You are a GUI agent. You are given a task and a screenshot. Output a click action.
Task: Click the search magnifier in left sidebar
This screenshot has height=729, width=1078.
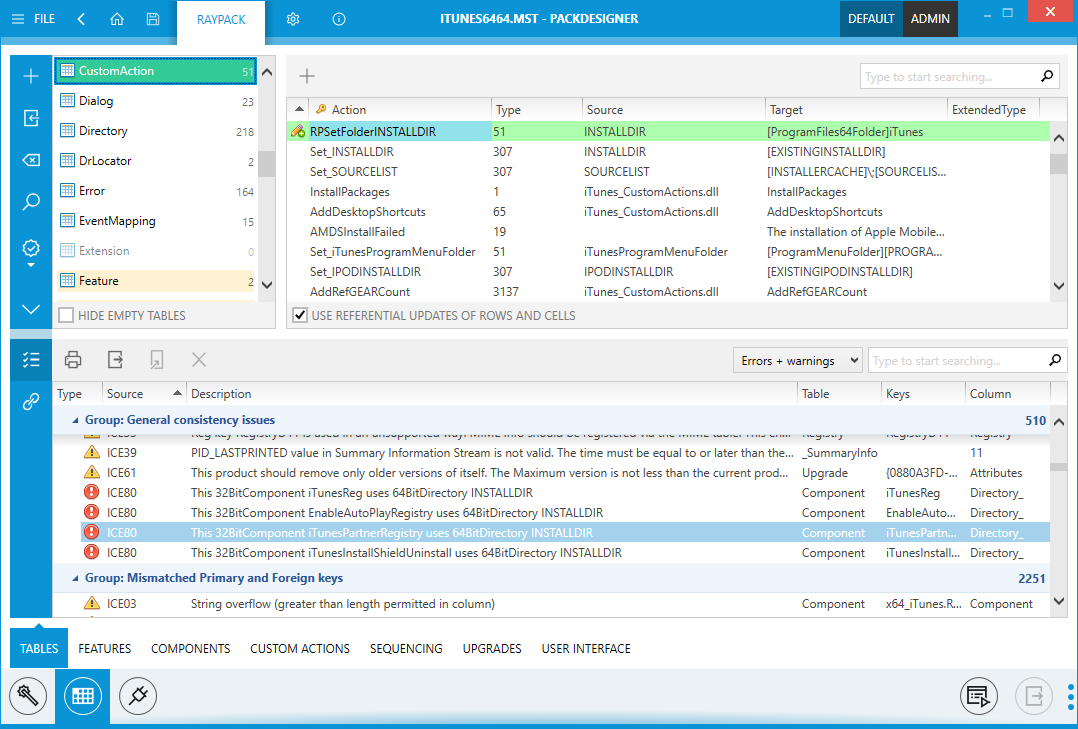point(31,202)
